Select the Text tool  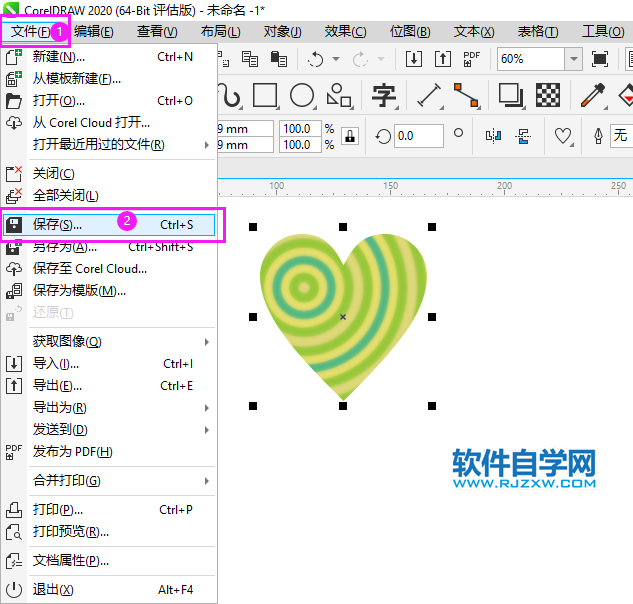tap(383, 96)
